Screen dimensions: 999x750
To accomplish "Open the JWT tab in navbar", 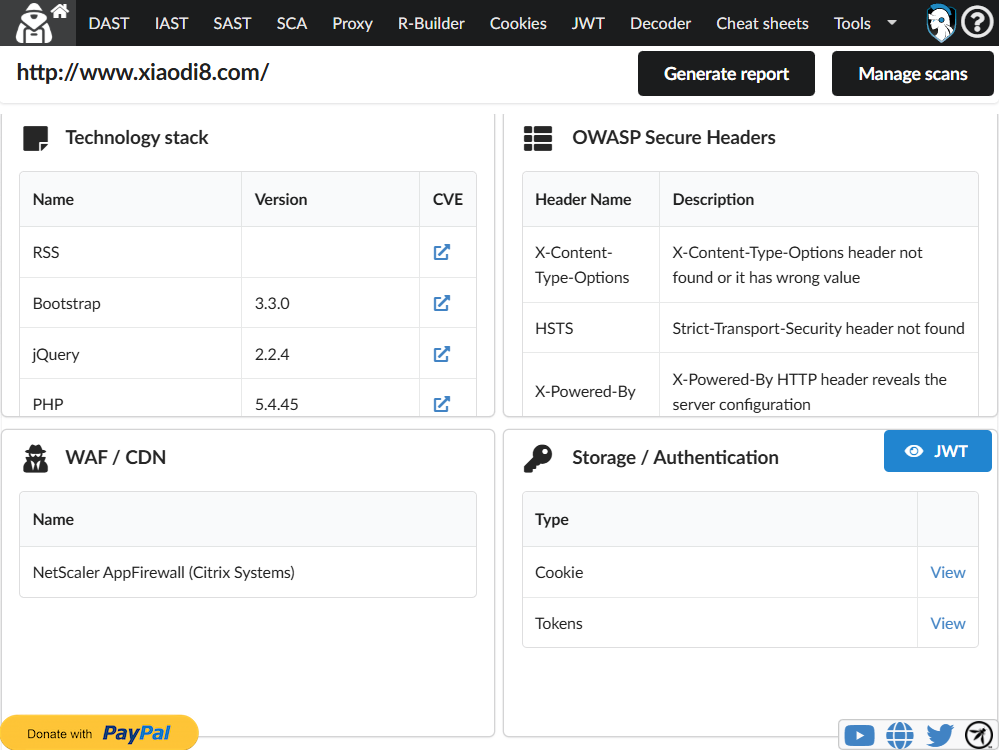I will (588, 24).
